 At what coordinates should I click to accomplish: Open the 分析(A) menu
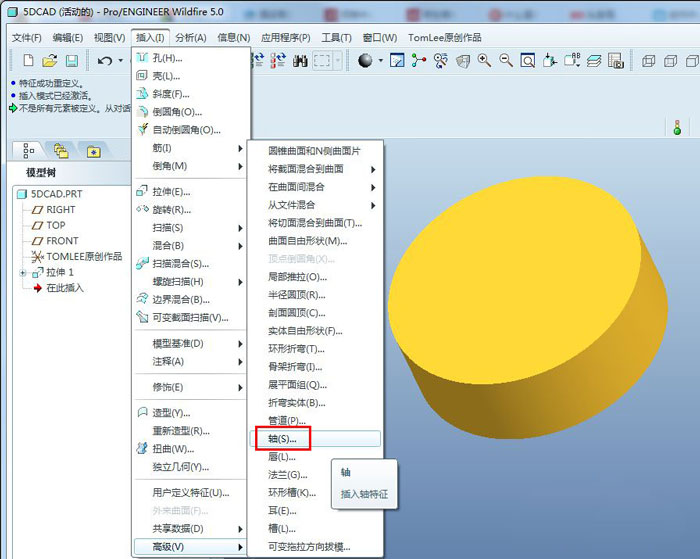point(190,37)
